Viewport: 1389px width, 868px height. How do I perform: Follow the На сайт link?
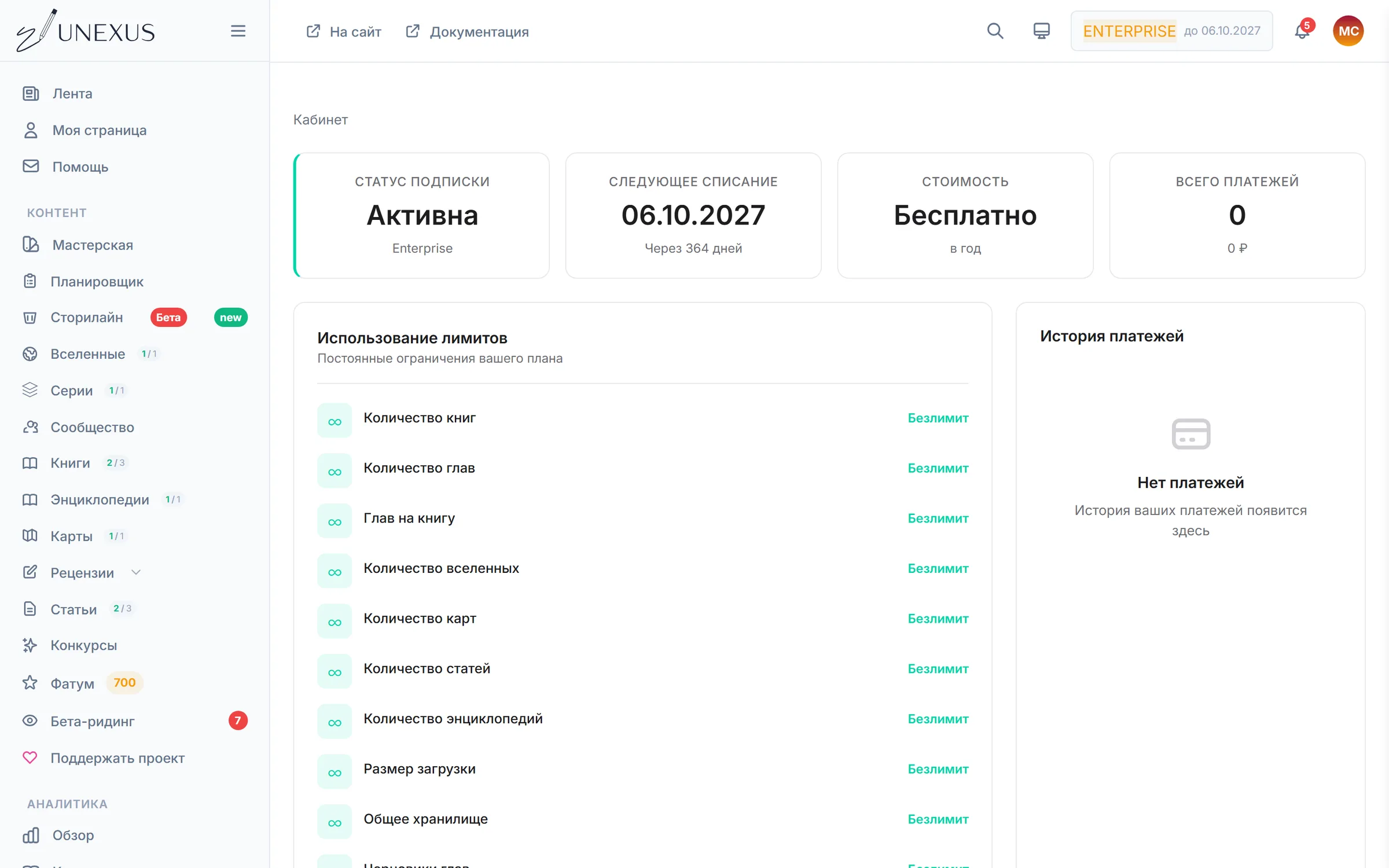point(343,31)
